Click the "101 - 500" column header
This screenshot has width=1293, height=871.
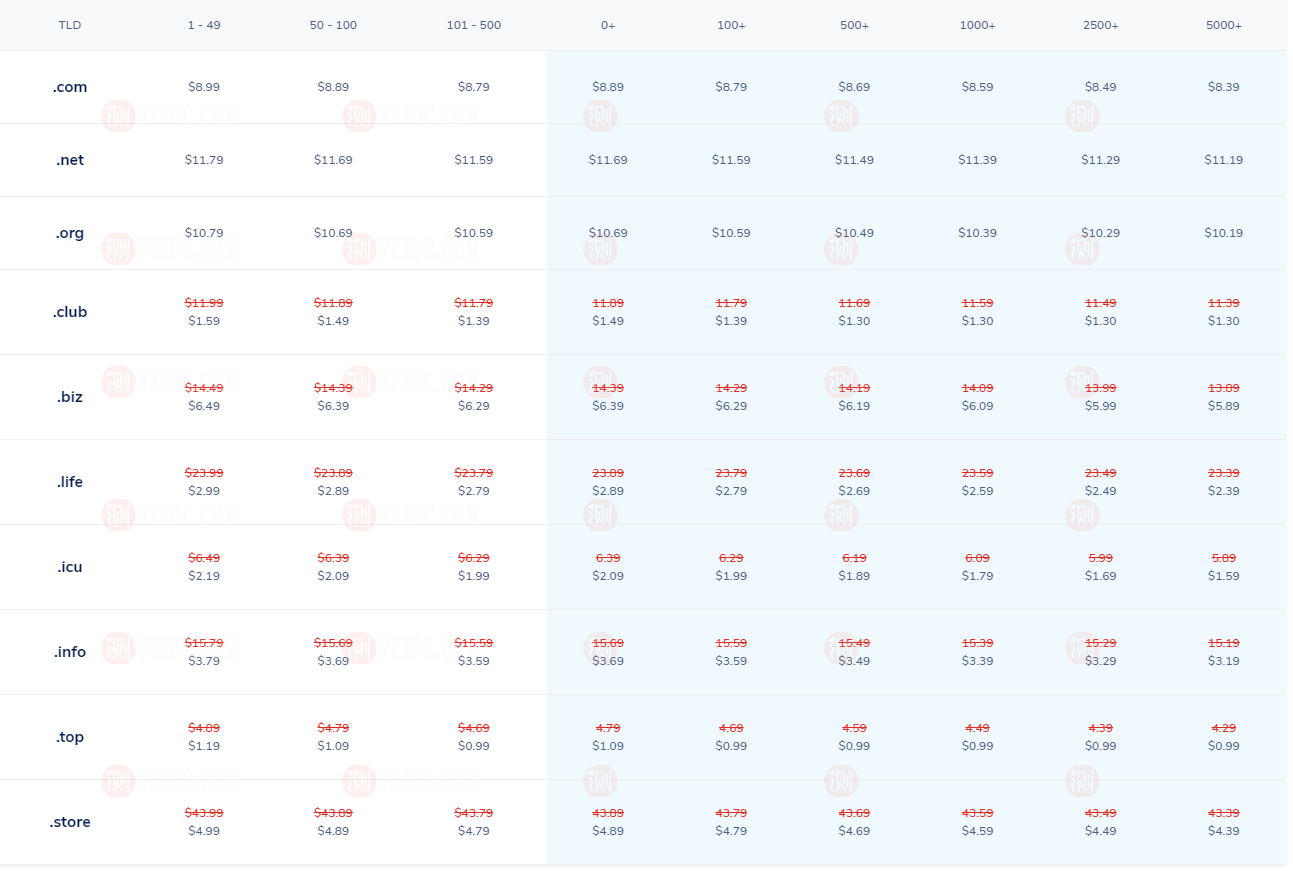point(474,25)
